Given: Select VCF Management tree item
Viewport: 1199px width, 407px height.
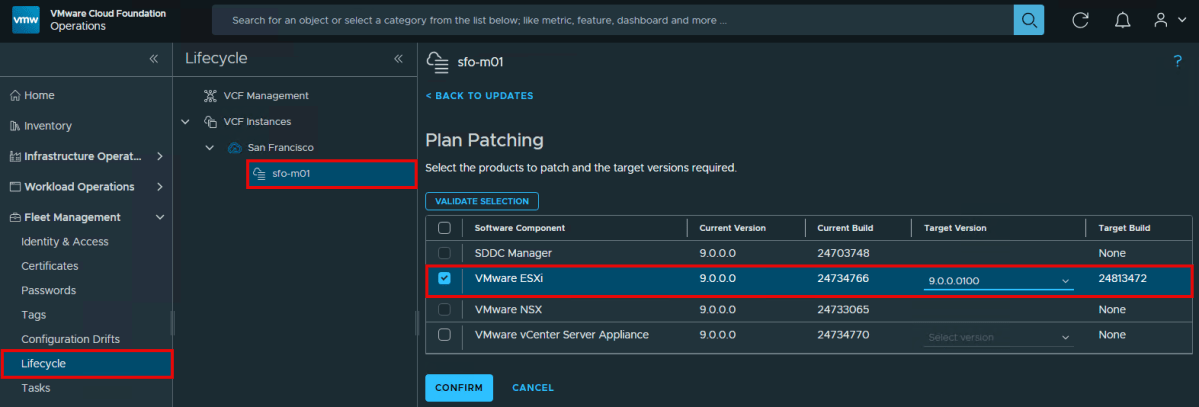Looking at the screenshot, I should click(265, 96).
